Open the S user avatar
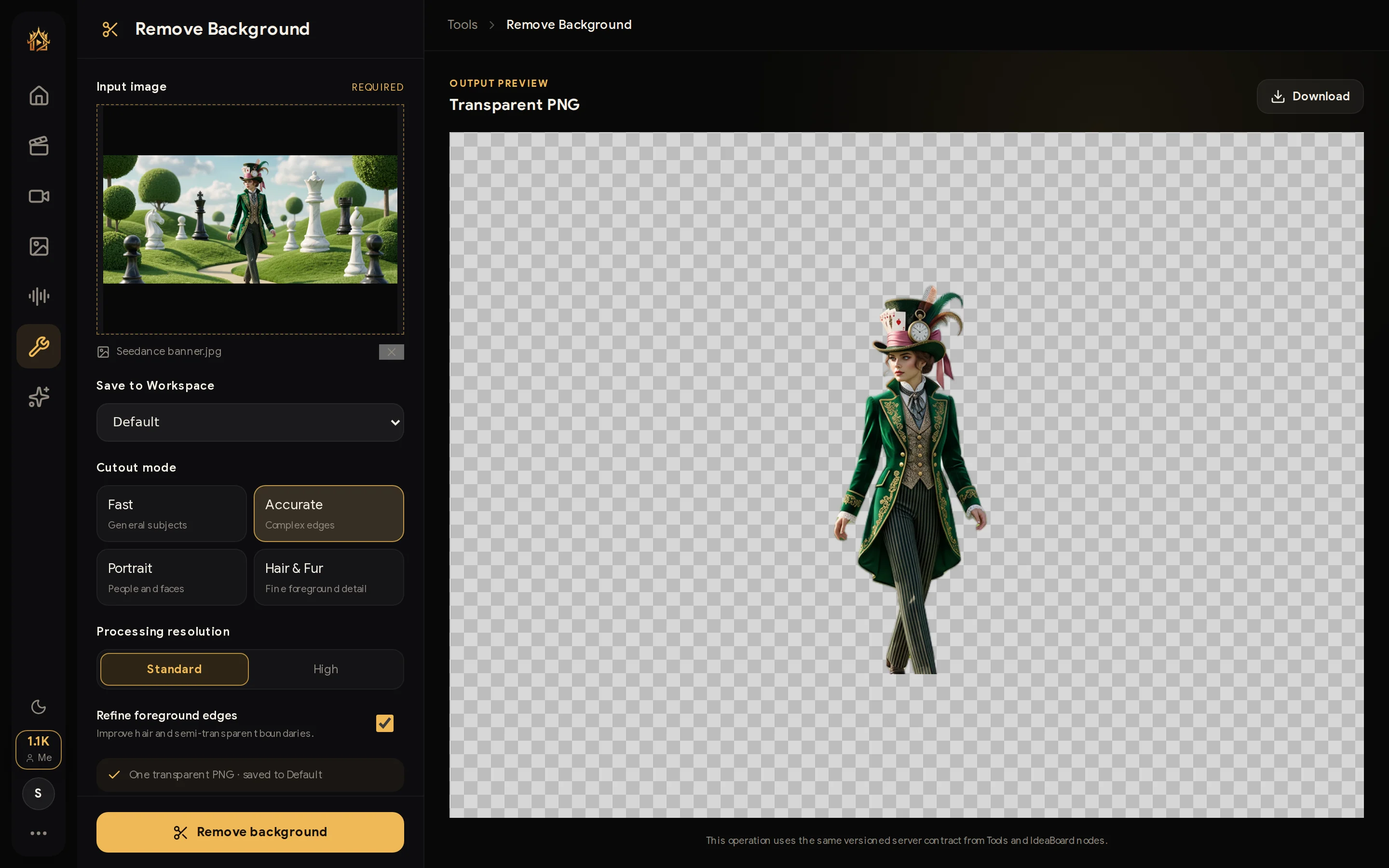This screenshot has width=1389, height=868. click(39, 793)
